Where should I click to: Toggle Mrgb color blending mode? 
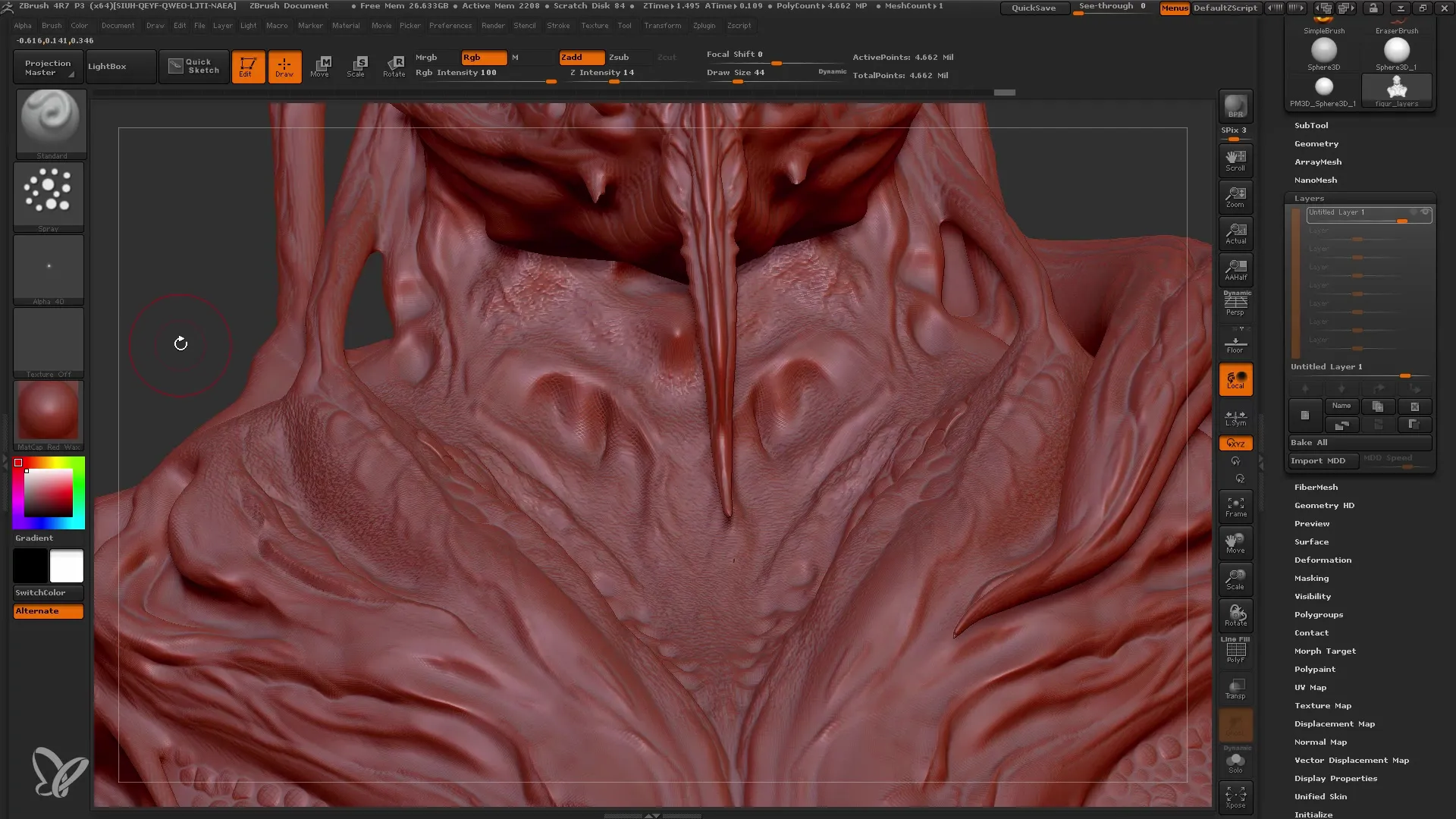coord(427,57)
